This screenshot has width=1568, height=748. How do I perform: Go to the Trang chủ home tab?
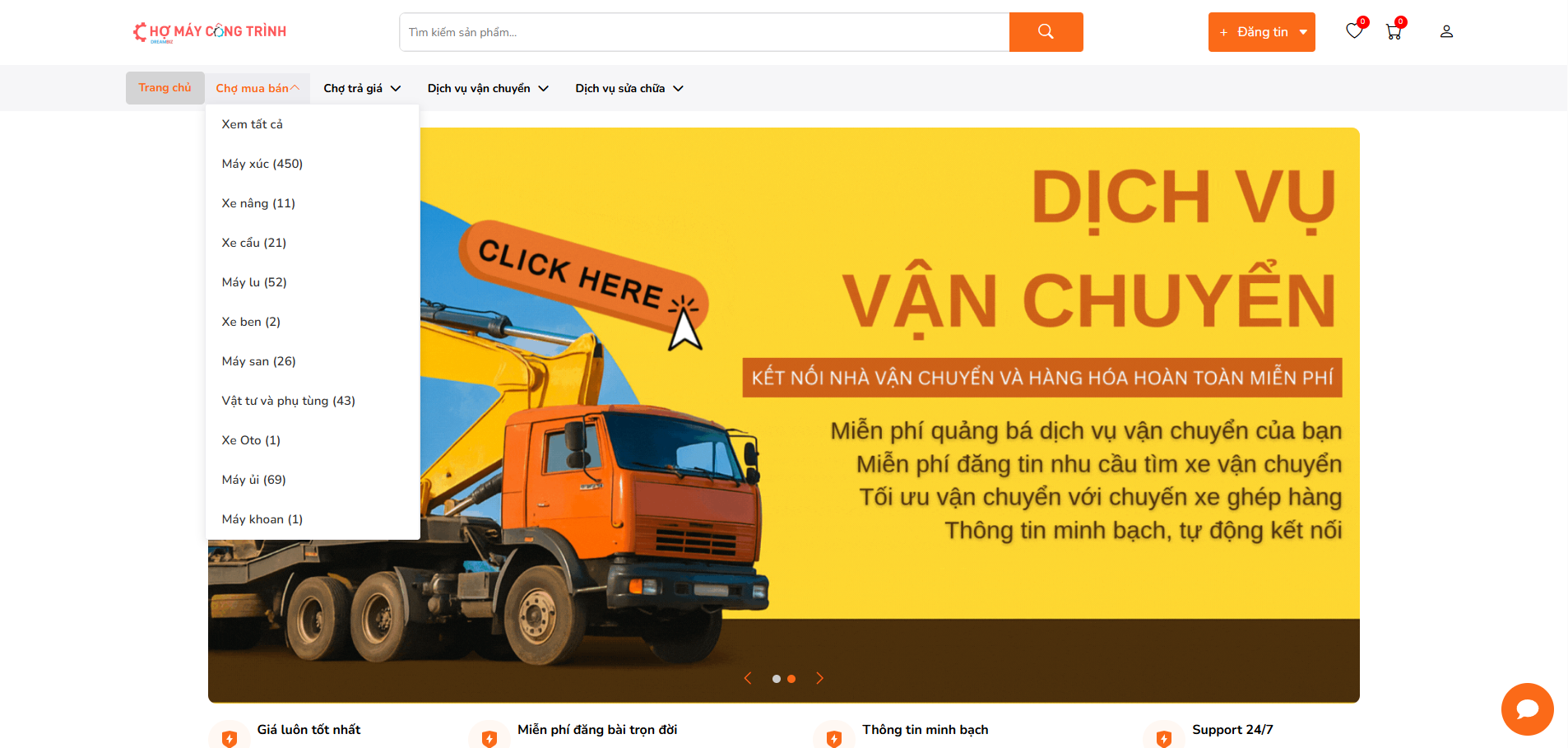coord(165,88)
